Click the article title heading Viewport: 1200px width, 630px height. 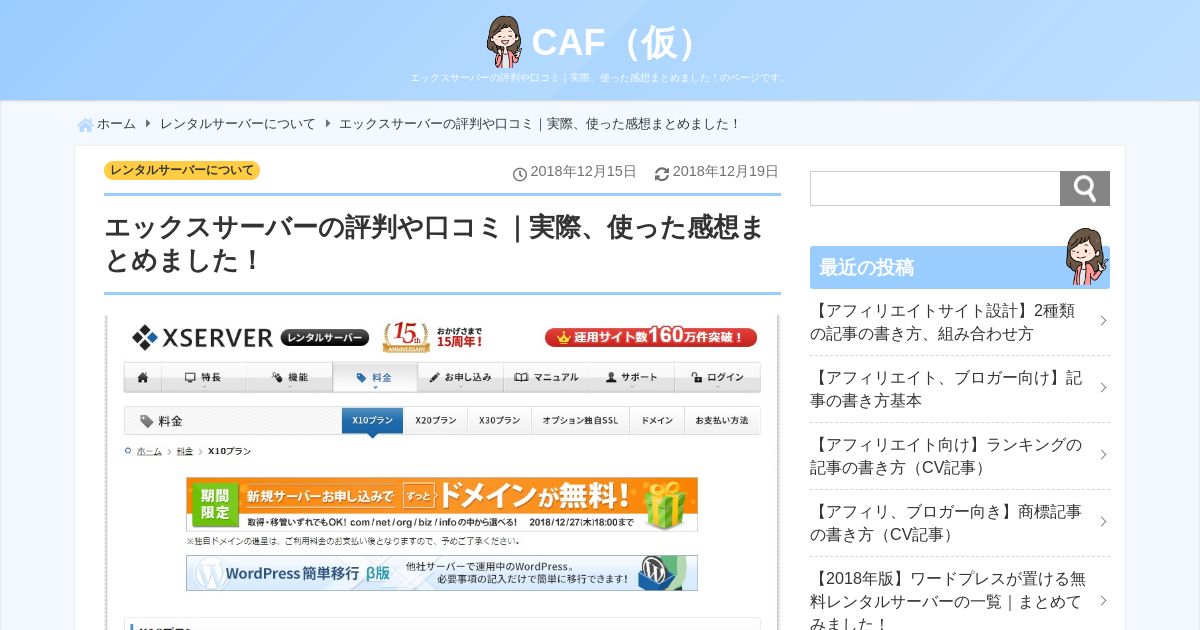pos(434,244)
